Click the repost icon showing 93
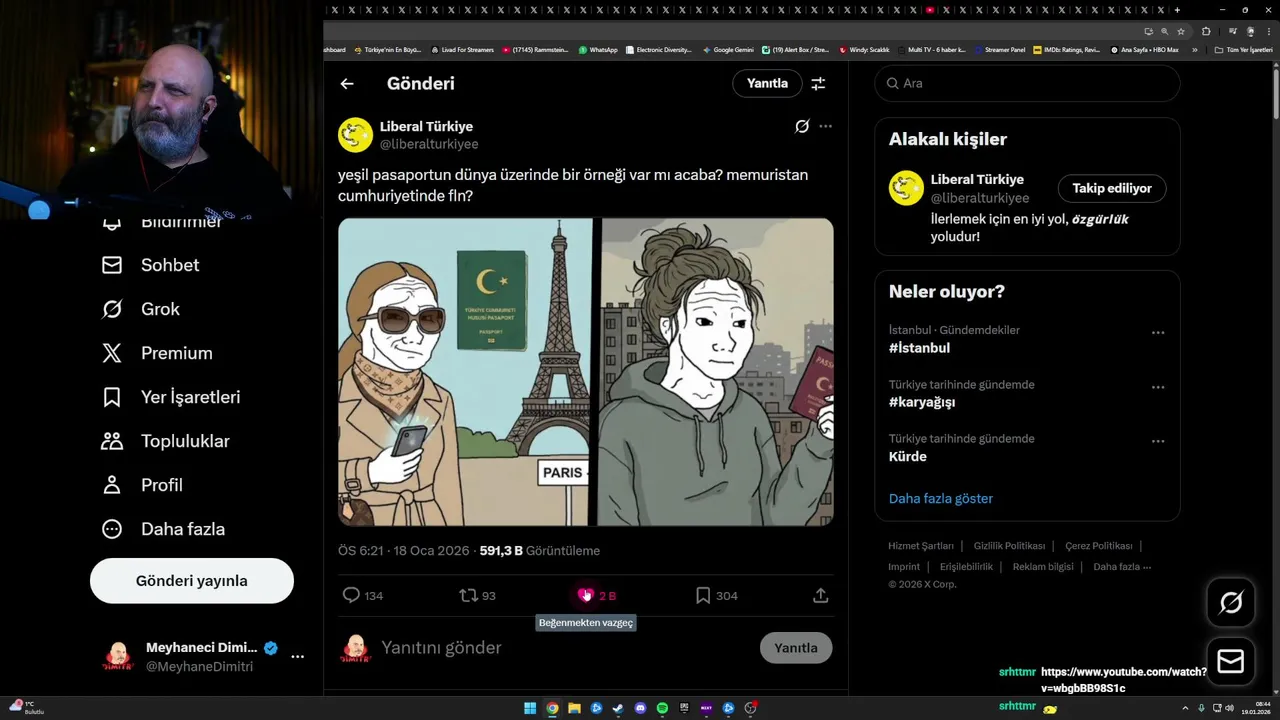 click(x=468, y=595)
